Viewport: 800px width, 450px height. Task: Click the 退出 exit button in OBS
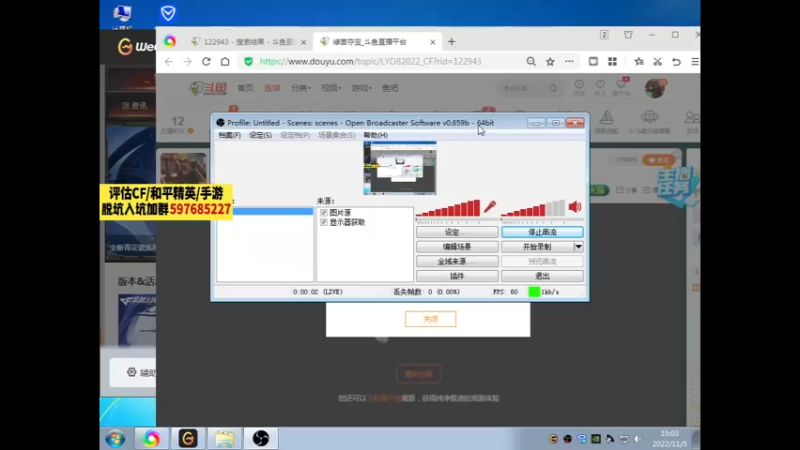542,276
